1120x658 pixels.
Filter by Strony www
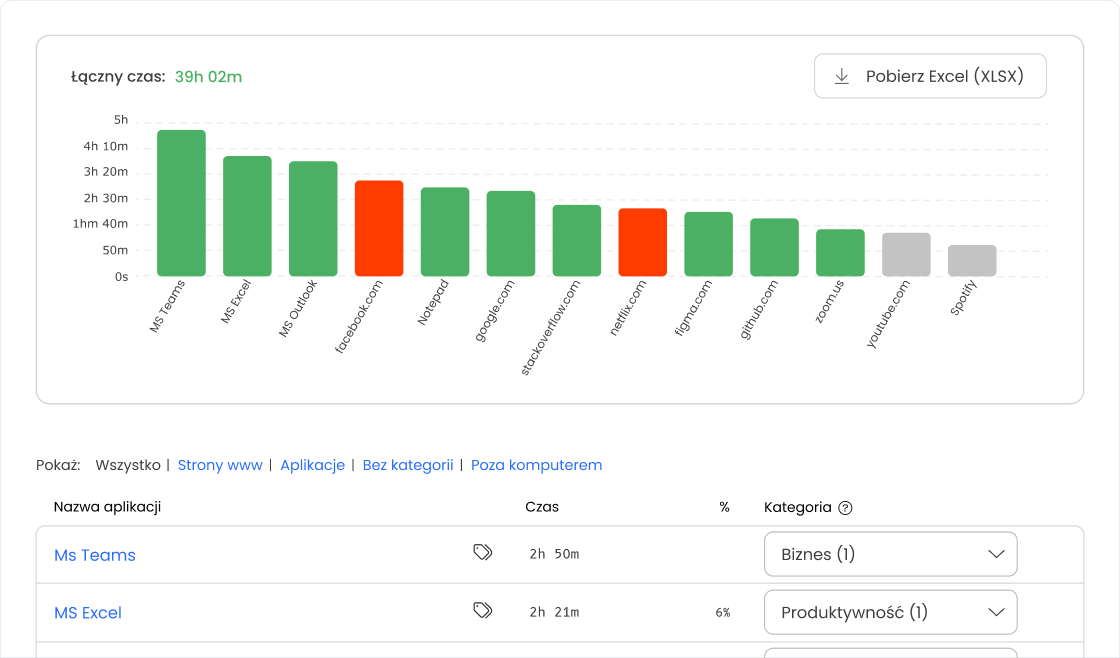220,465
